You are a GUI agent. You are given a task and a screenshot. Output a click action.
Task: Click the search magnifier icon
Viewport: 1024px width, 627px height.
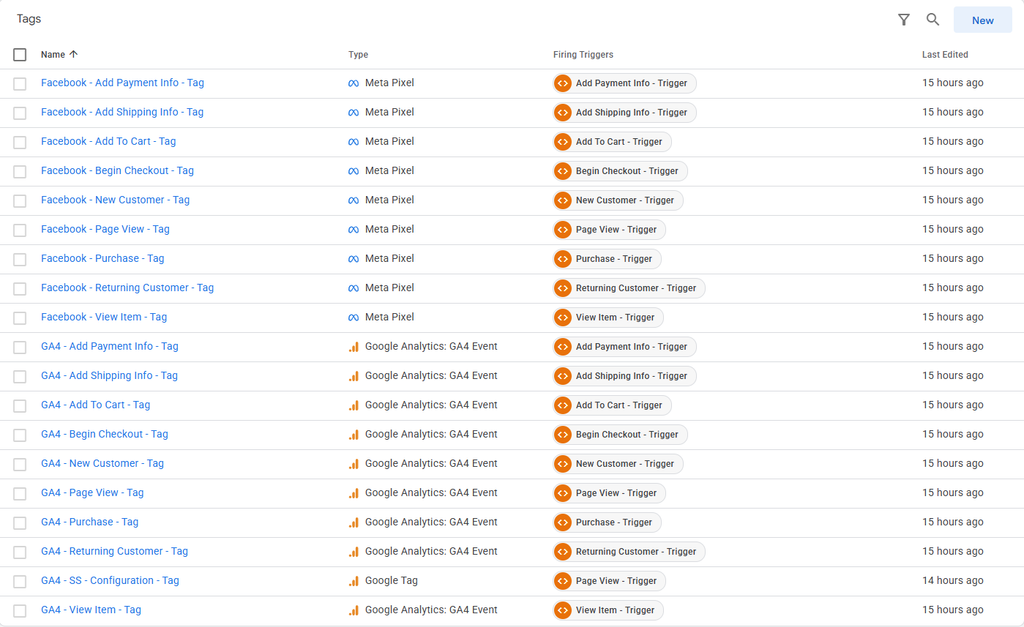[933, 20]
